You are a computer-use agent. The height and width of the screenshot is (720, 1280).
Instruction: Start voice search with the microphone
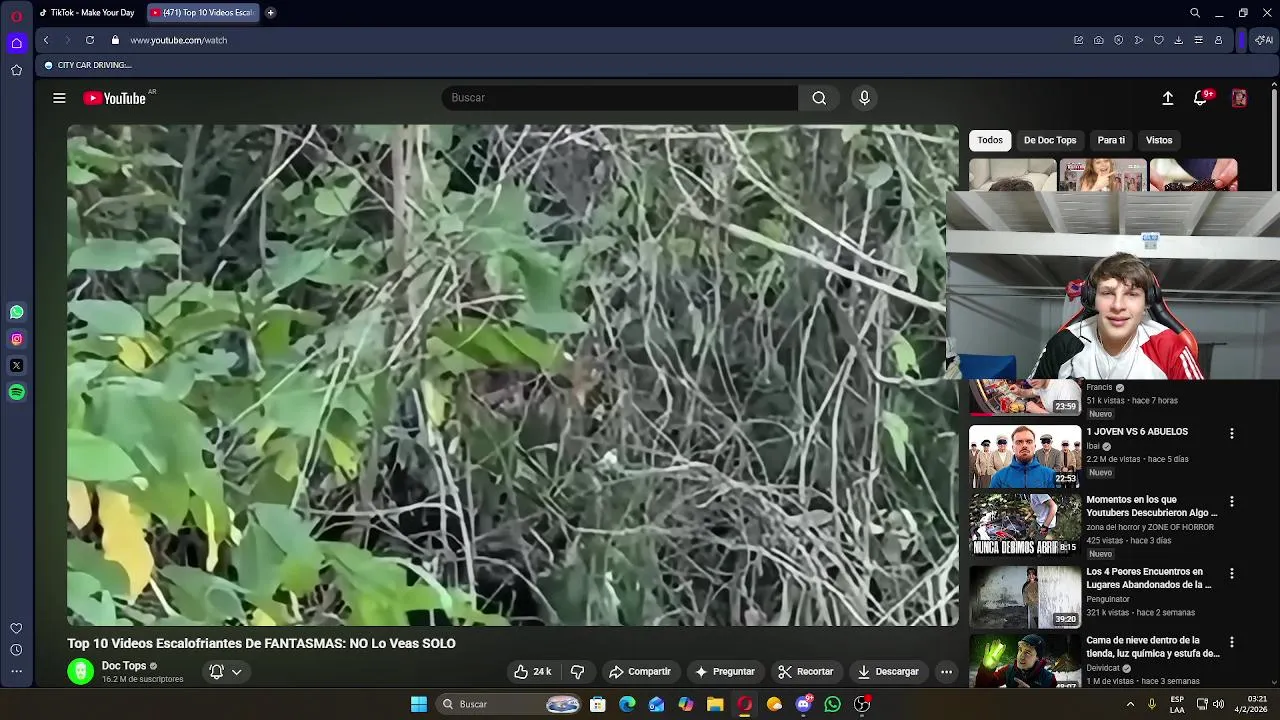(x=865, y=98)
